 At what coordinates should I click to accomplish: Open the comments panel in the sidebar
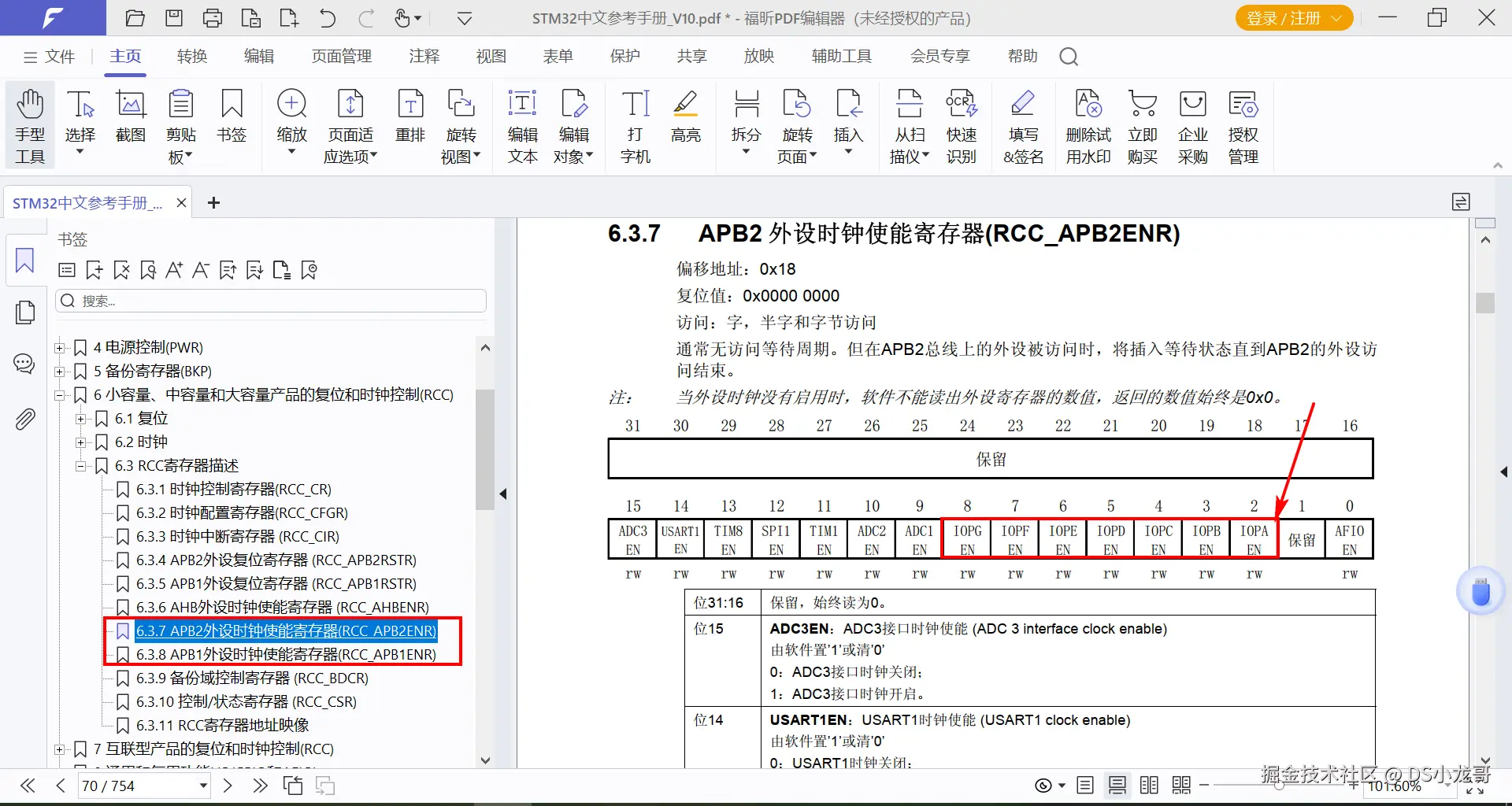pos(25,364)
